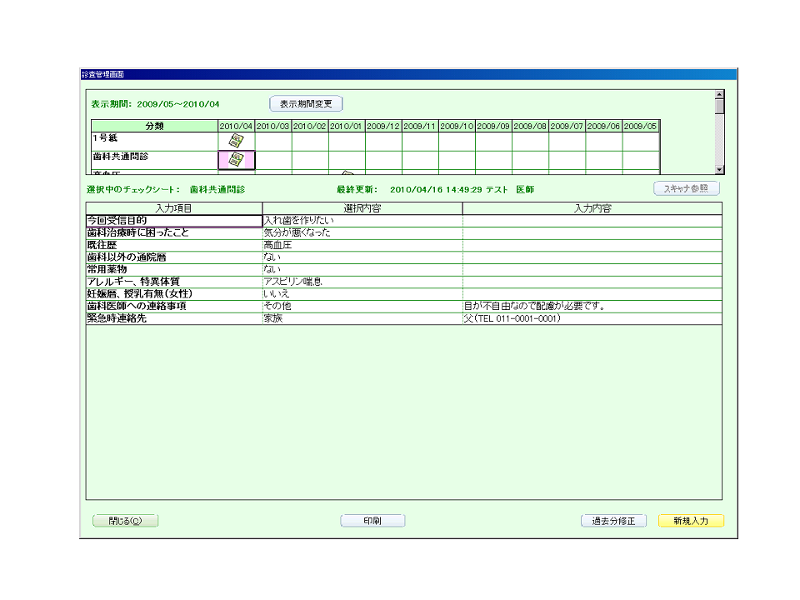The image size is (800, 600).
Task: Click the partially visible icon under 2010/01
Action: tap(347, 173)
